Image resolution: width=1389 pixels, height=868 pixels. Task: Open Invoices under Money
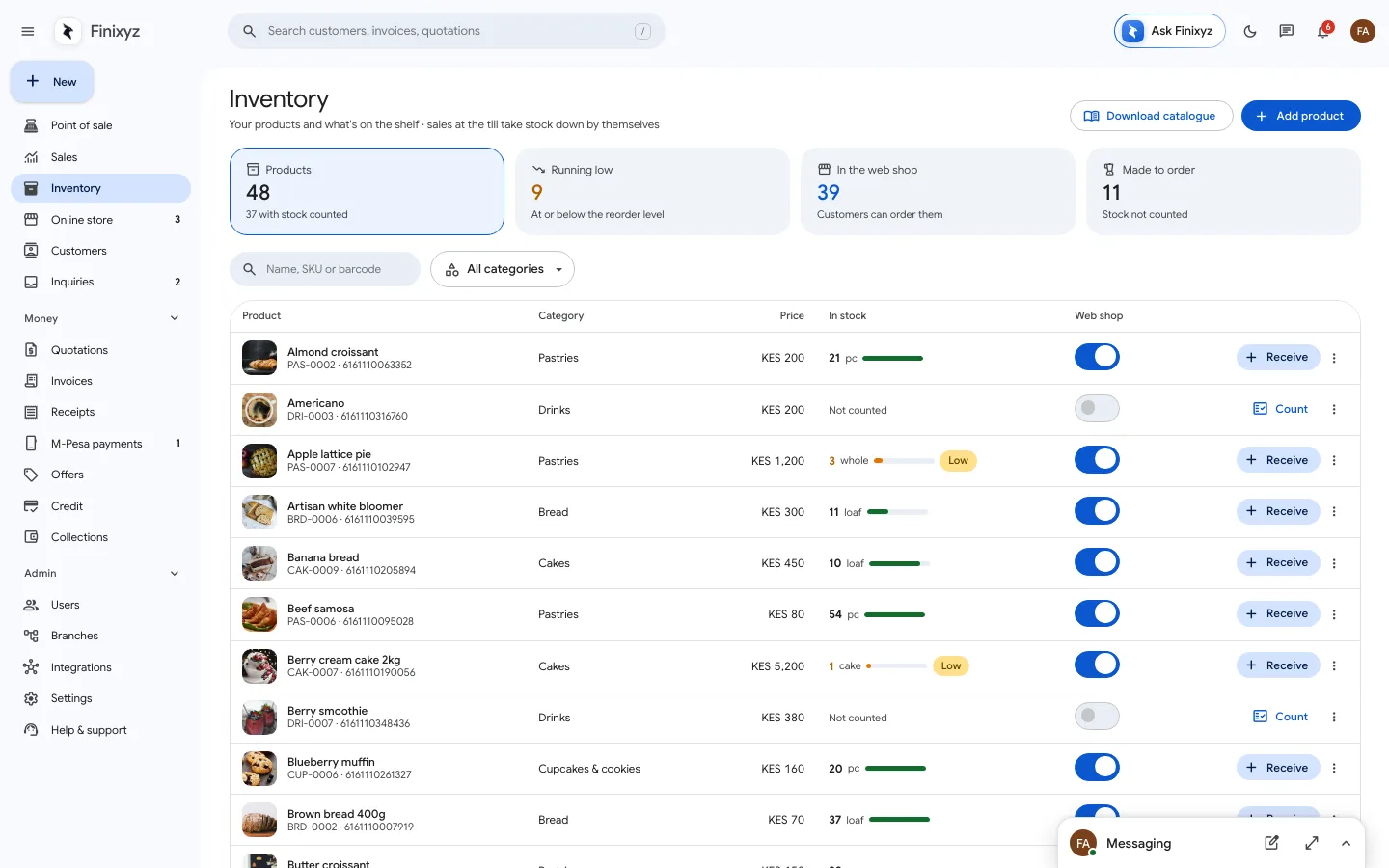[100, 381]
